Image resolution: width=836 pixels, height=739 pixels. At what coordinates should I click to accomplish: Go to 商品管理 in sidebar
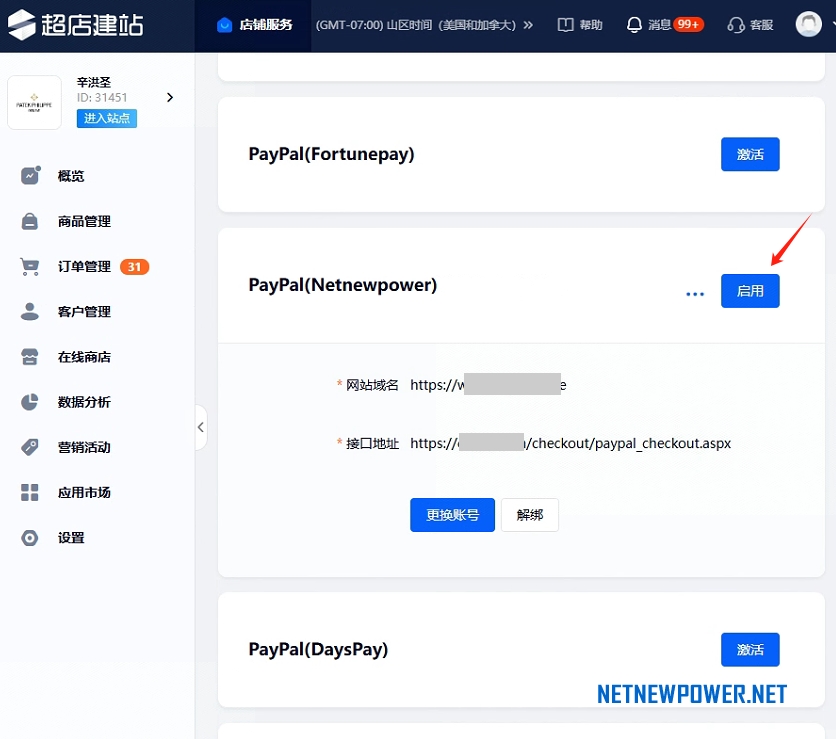84,221
